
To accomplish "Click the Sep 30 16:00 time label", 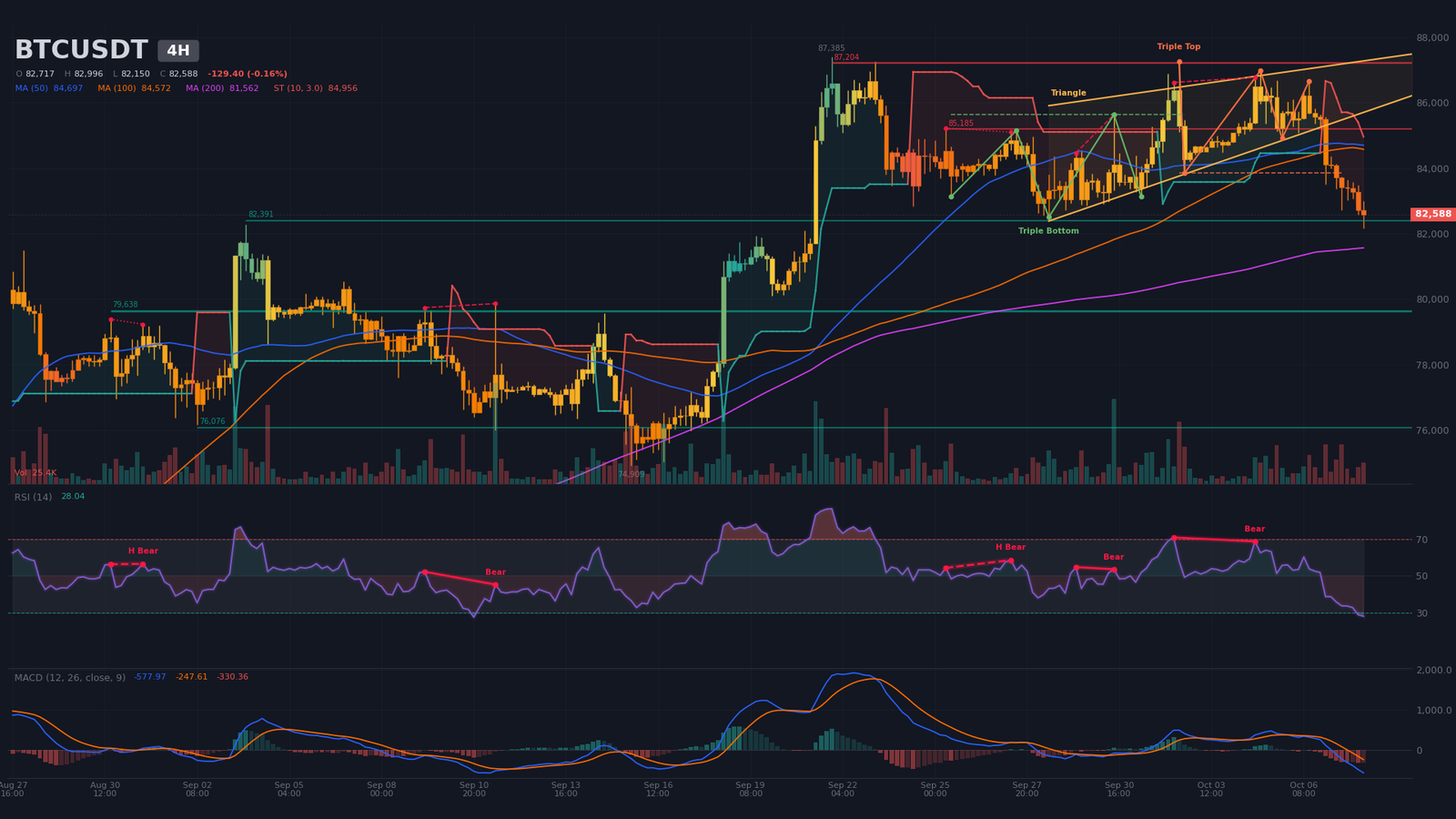I will tap(1119, 789).
